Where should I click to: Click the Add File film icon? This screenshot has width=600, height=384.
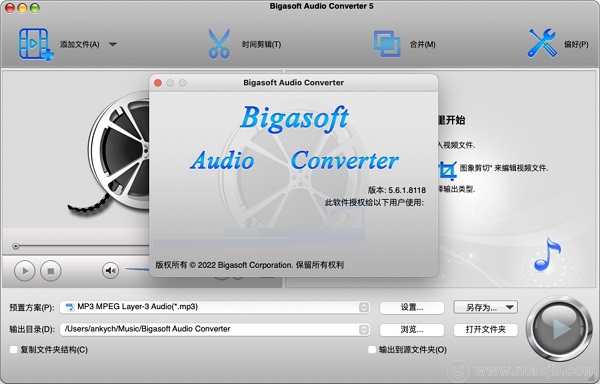[x=36, y=44]
